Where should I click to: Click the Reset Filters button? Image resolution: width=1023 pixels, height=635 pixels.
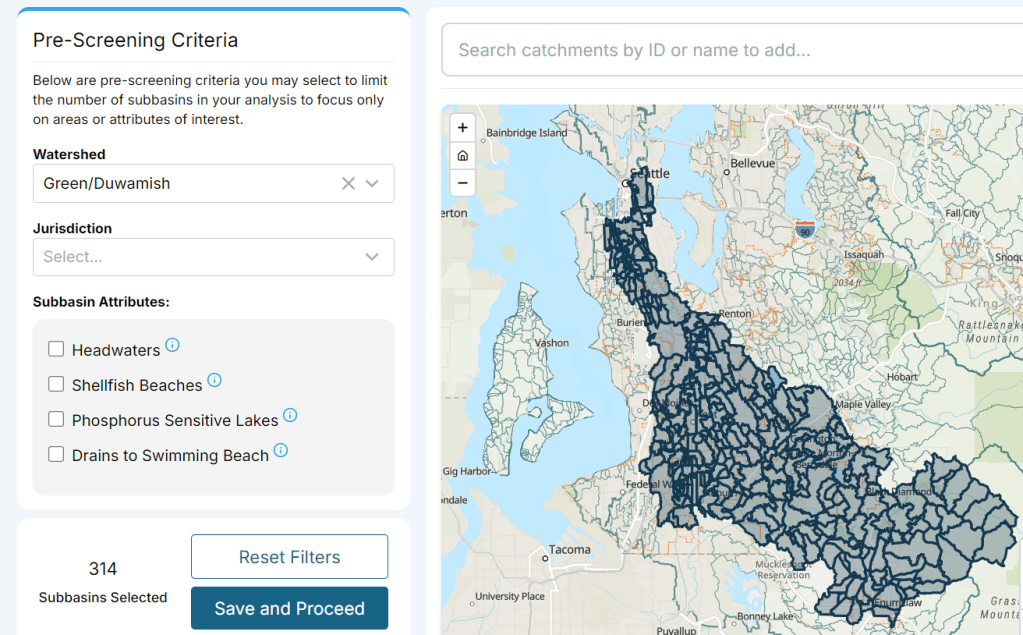[289, 557]
